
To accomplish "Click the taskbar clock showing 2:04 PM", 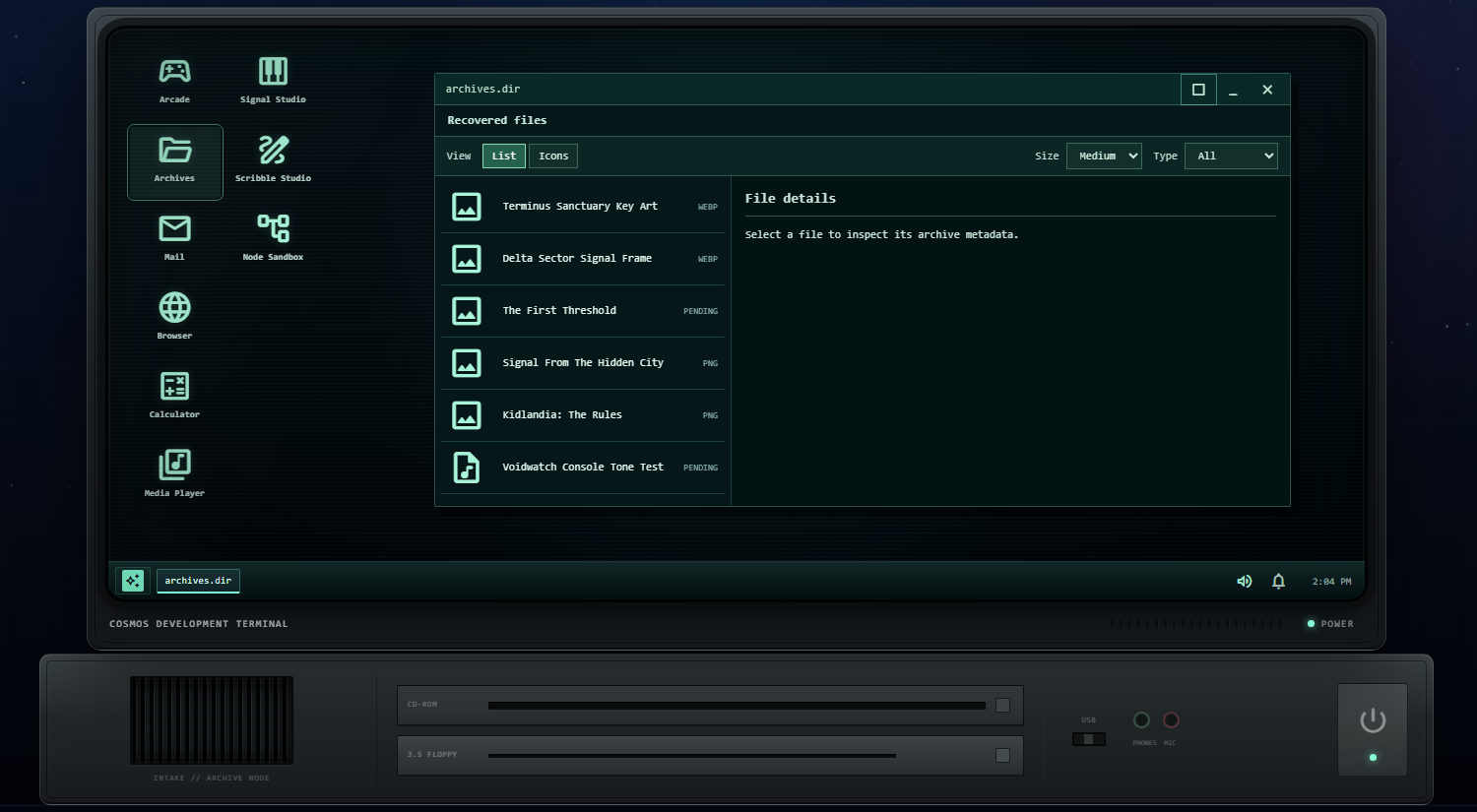I will [x=1331, y=582].
